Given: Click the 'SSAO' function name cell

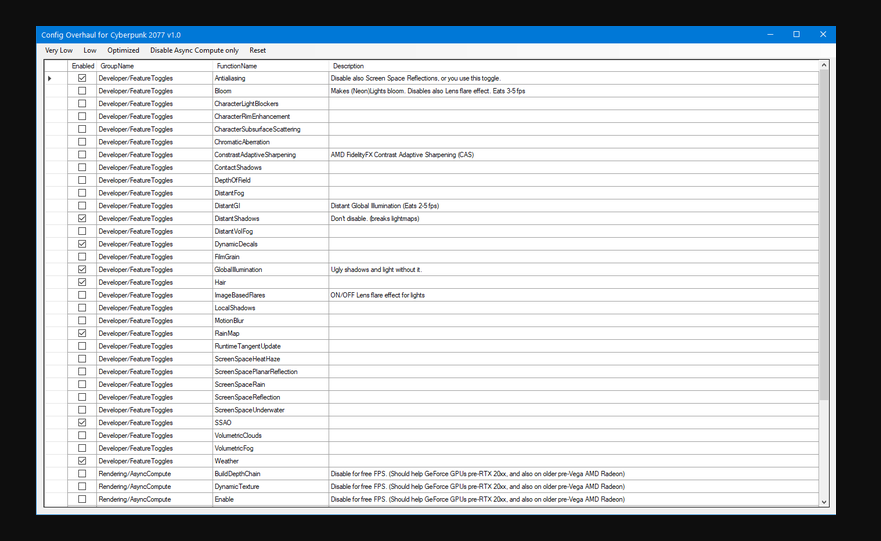Looking at the screenshot, I should tap(271, 422).
